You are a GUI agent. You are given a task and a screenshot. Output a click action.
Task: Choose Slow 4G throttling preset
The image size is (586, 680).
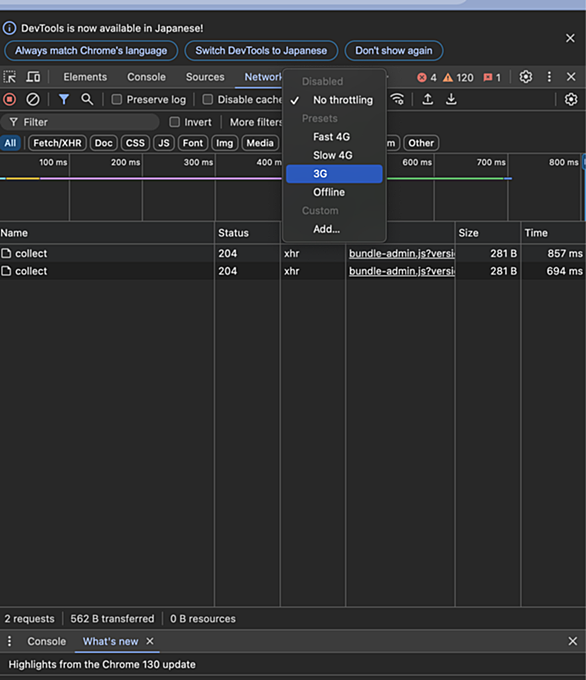coord(334,155)
